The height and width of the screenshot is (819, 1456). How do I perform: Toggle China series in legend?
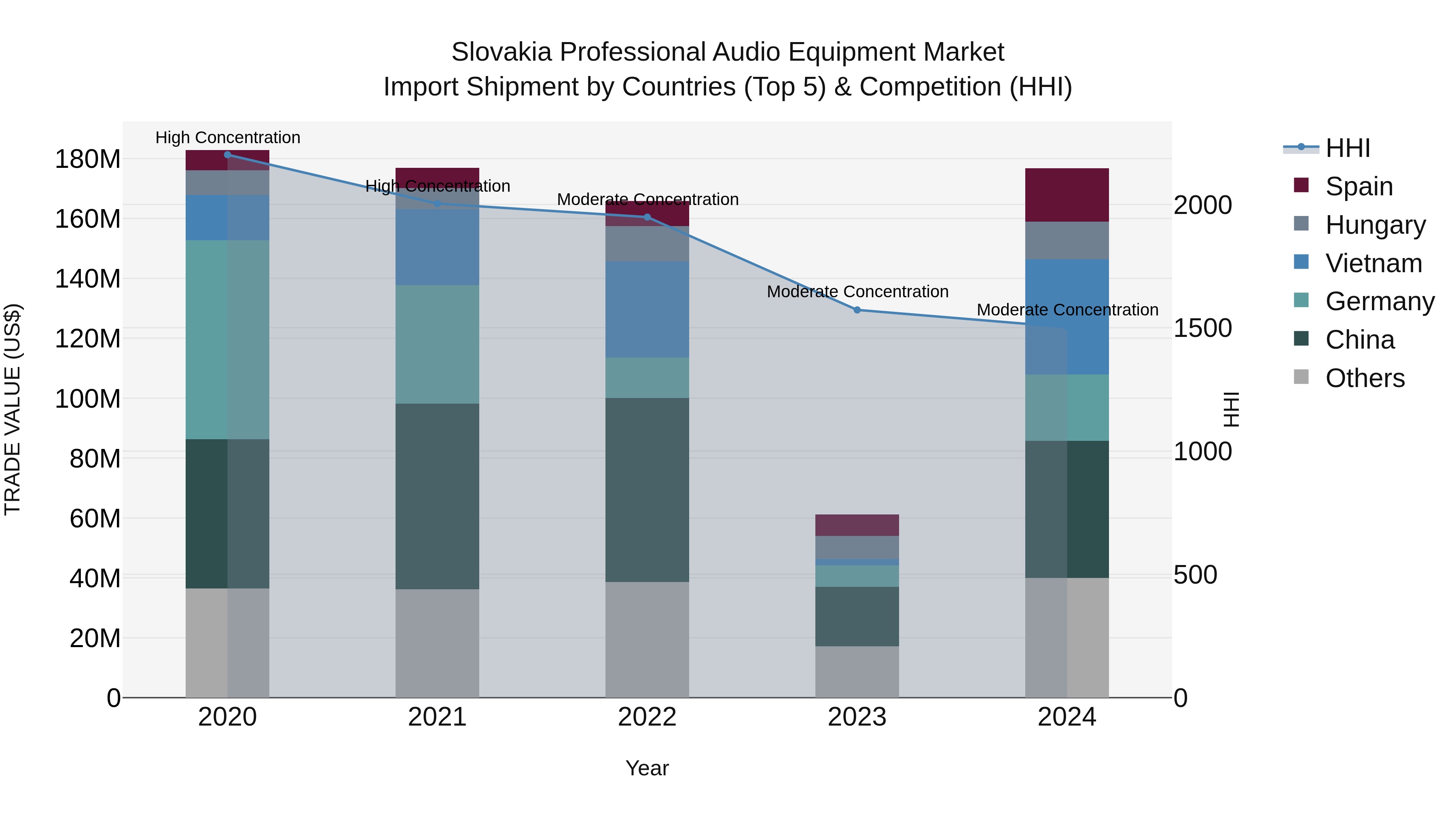click(1344, 340)
